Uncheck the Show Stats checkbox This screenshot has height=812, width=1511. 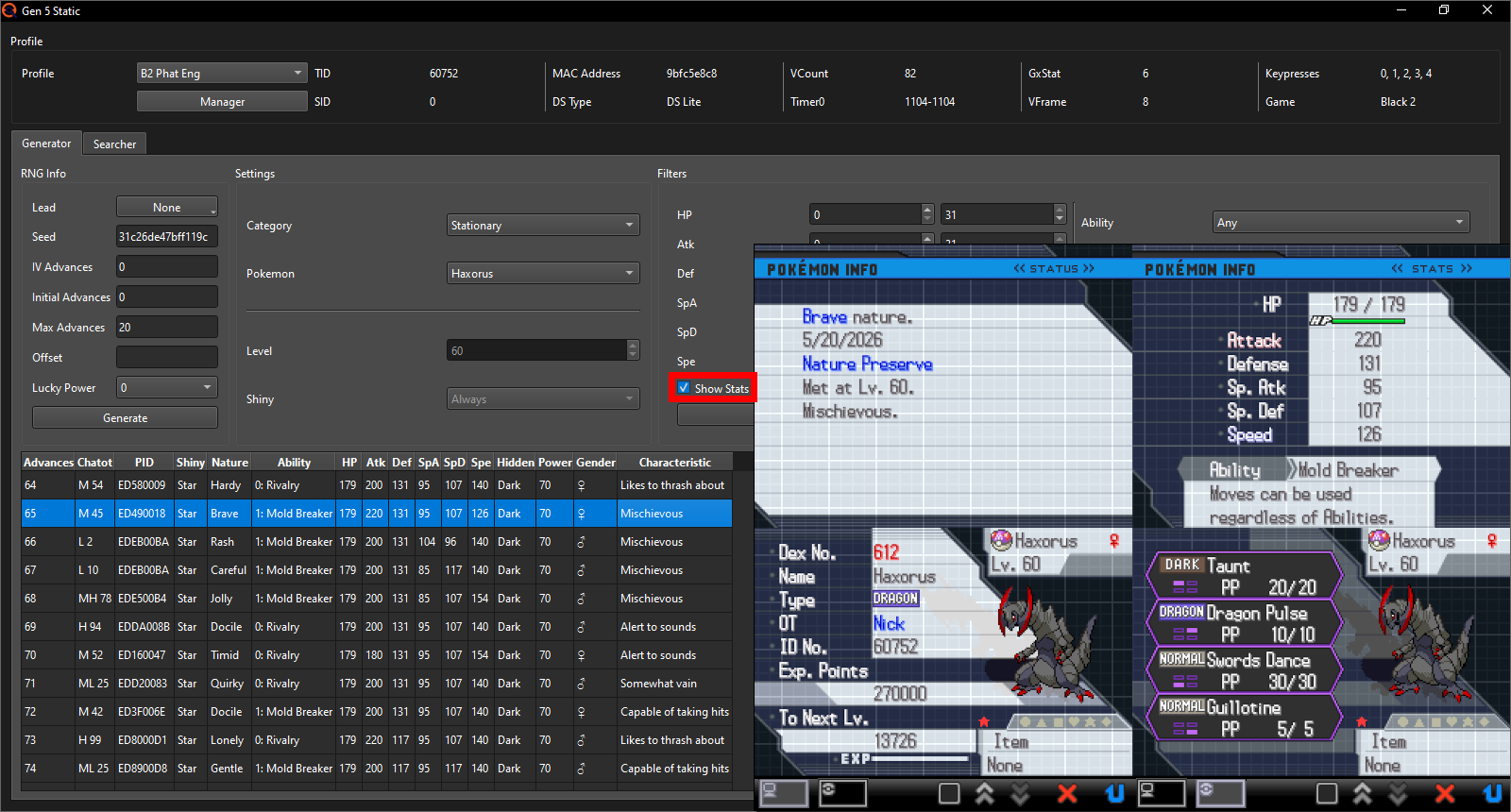pyautogui.click(x=684, y=388)
